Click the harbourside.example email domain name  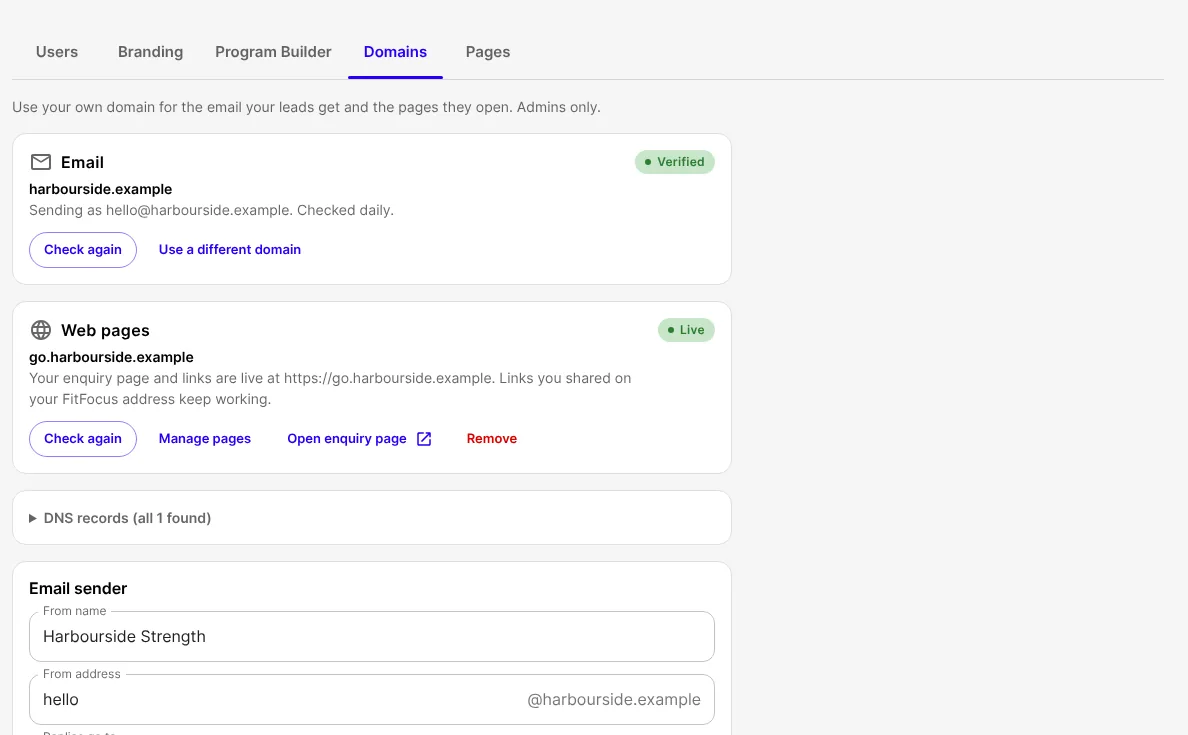pyautogui.click(x=101, y=189)
